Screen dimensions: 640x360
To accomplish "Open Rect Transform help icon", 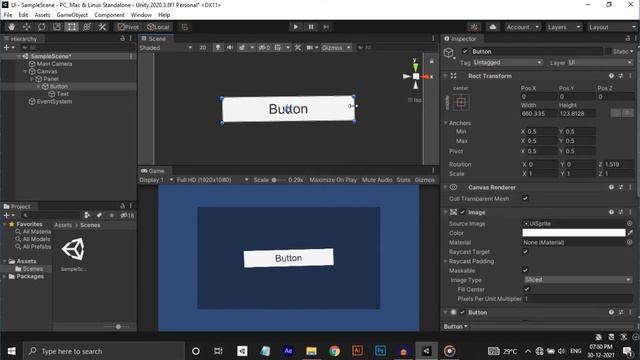I will (611, 76).
